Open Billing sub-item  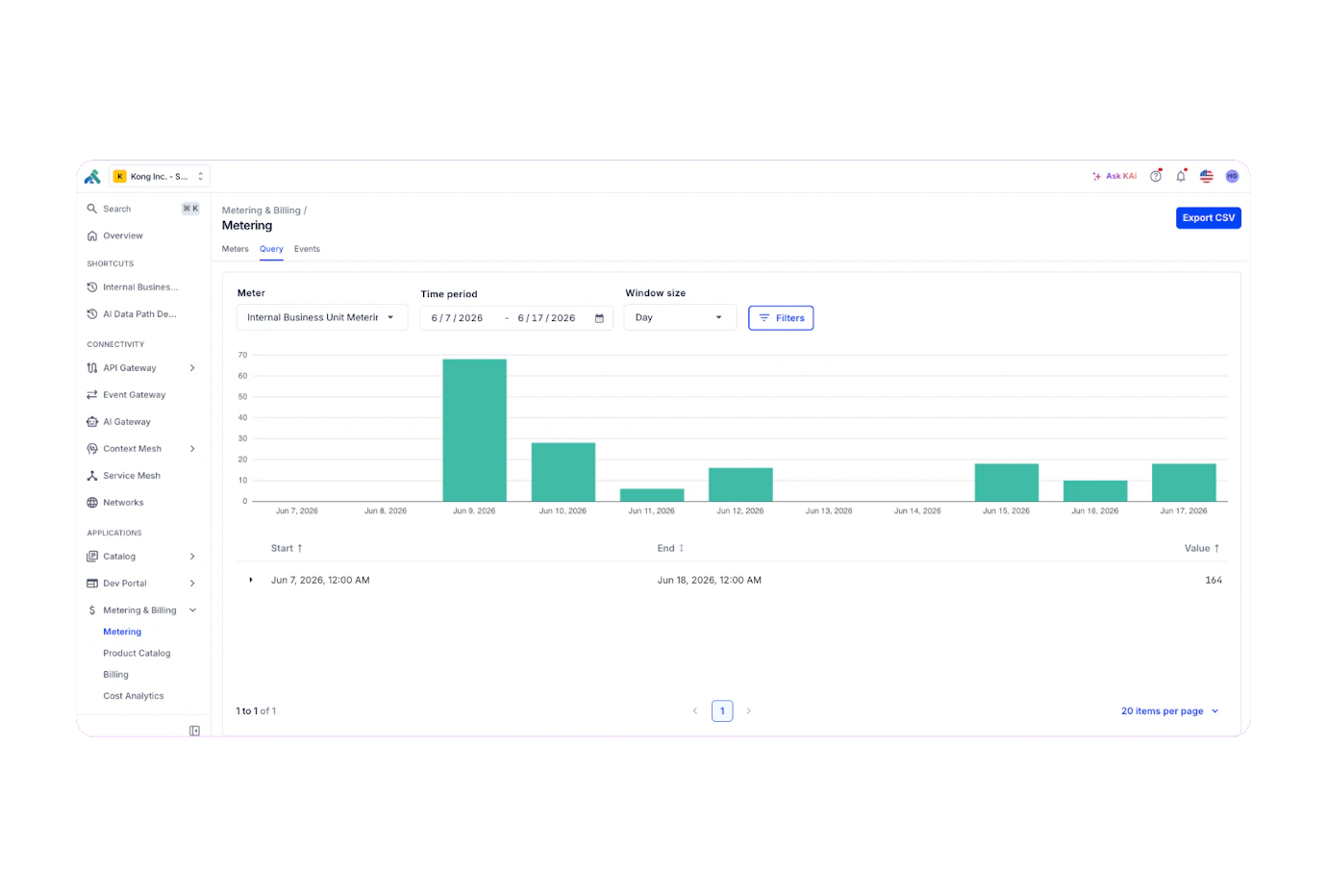point(115,675)
